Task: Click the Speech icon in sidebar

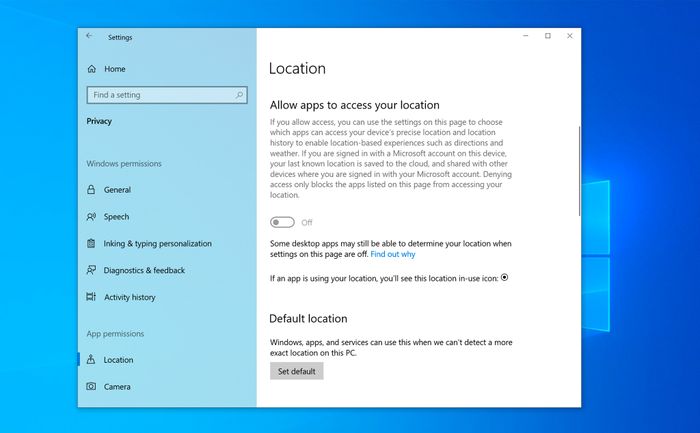Action: coord(92,217)
